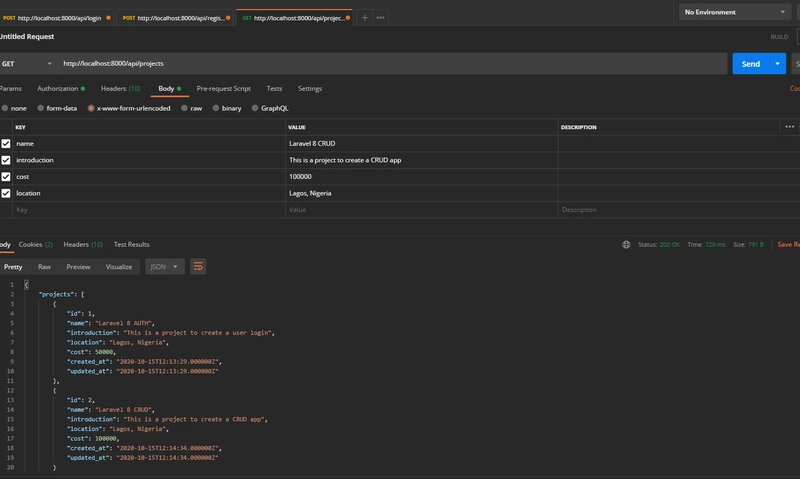Click the cost value cell '100000'
The height and width of the screenshot is (479, 800).
click(x=421, y=177)
